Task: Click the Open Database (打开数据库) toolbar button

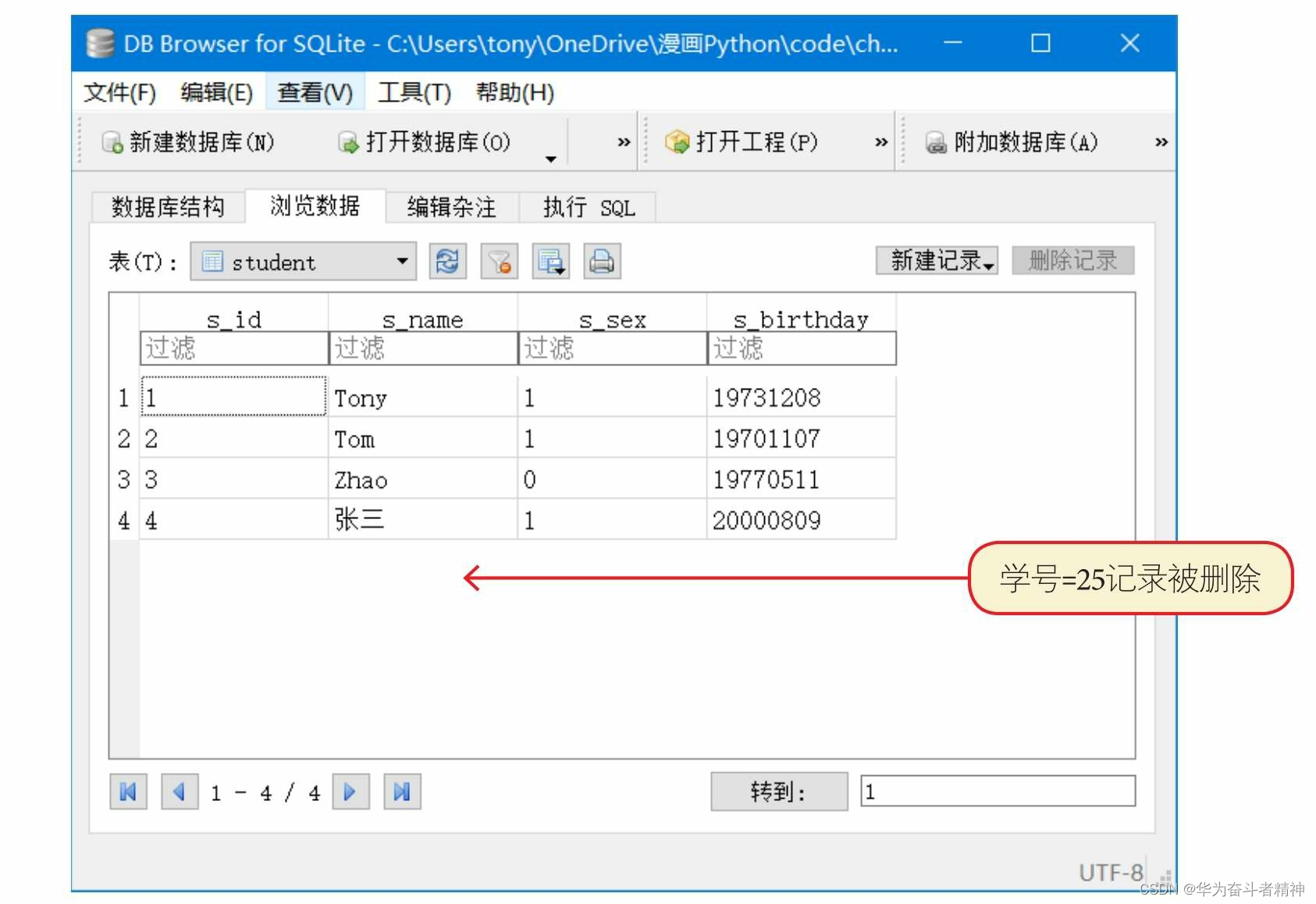Action: pos(424,142)
